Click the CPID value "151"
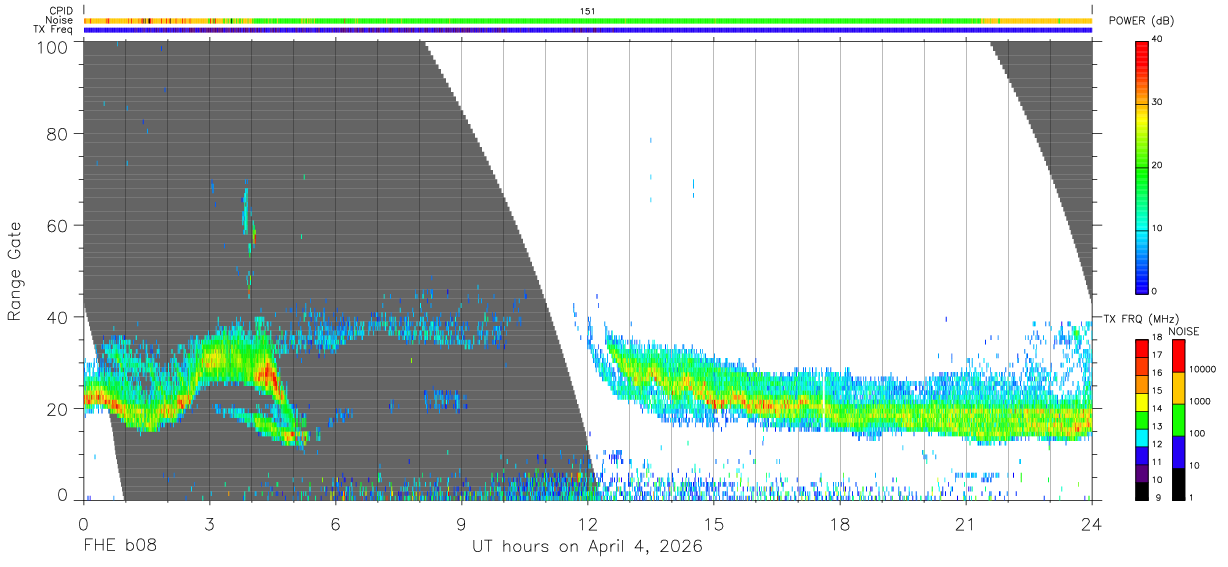The height and width of the screenshot is (567, 1228). point(588,11)
